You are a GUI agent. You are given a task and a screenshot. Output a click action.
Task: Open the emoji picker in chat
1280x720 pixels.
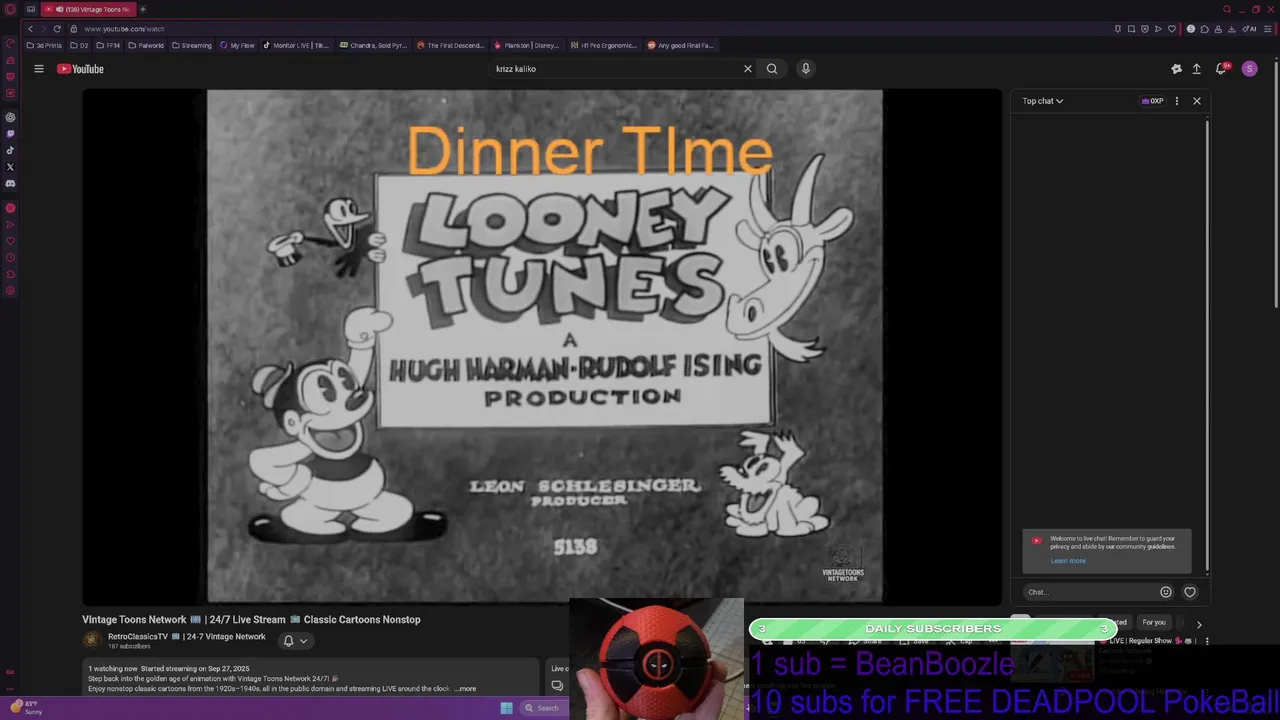click(x=1165, y=592)
